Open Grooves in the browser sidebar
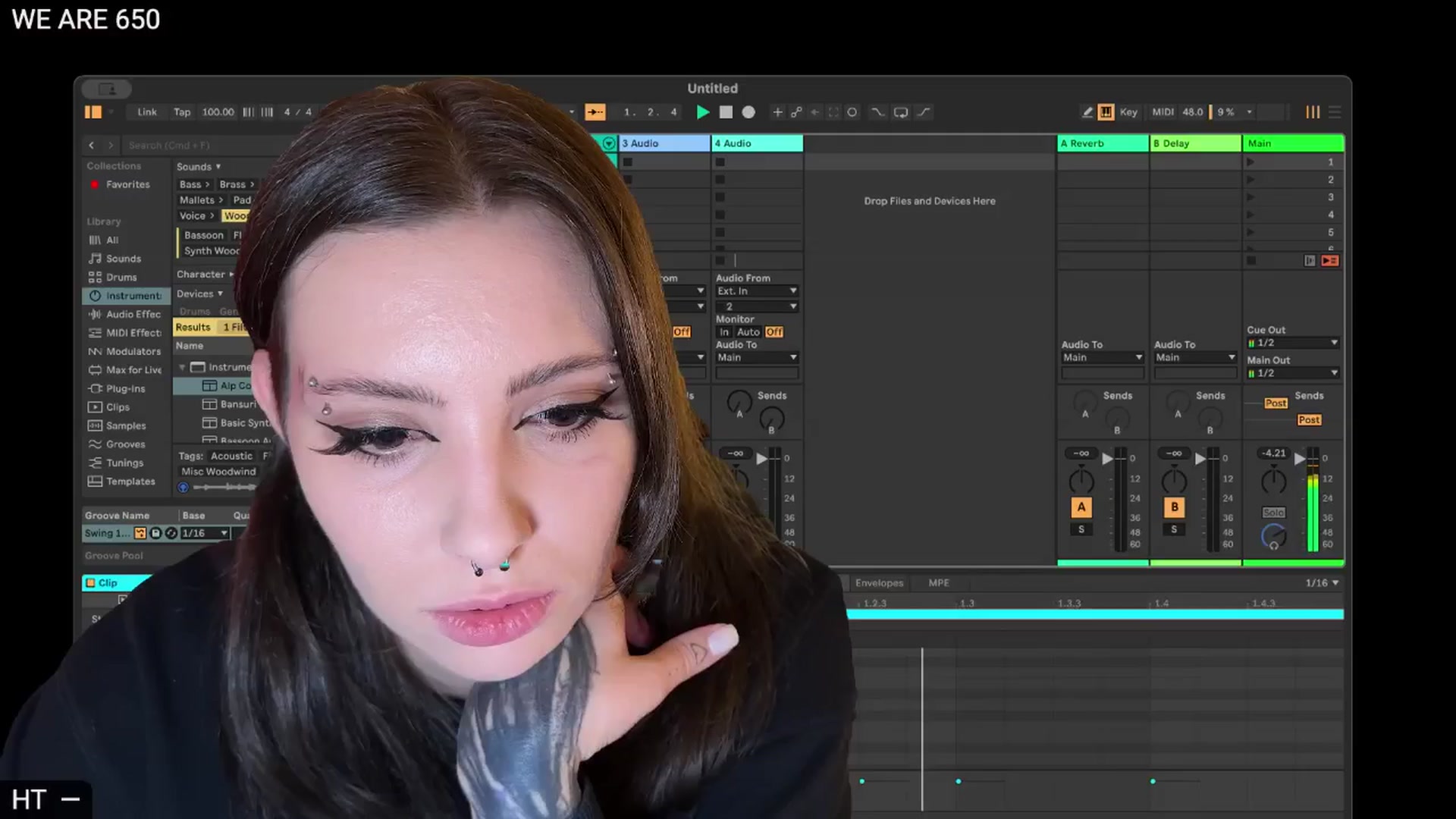Viewport: 1456px width, 819px height. click(x=125, y=444)
